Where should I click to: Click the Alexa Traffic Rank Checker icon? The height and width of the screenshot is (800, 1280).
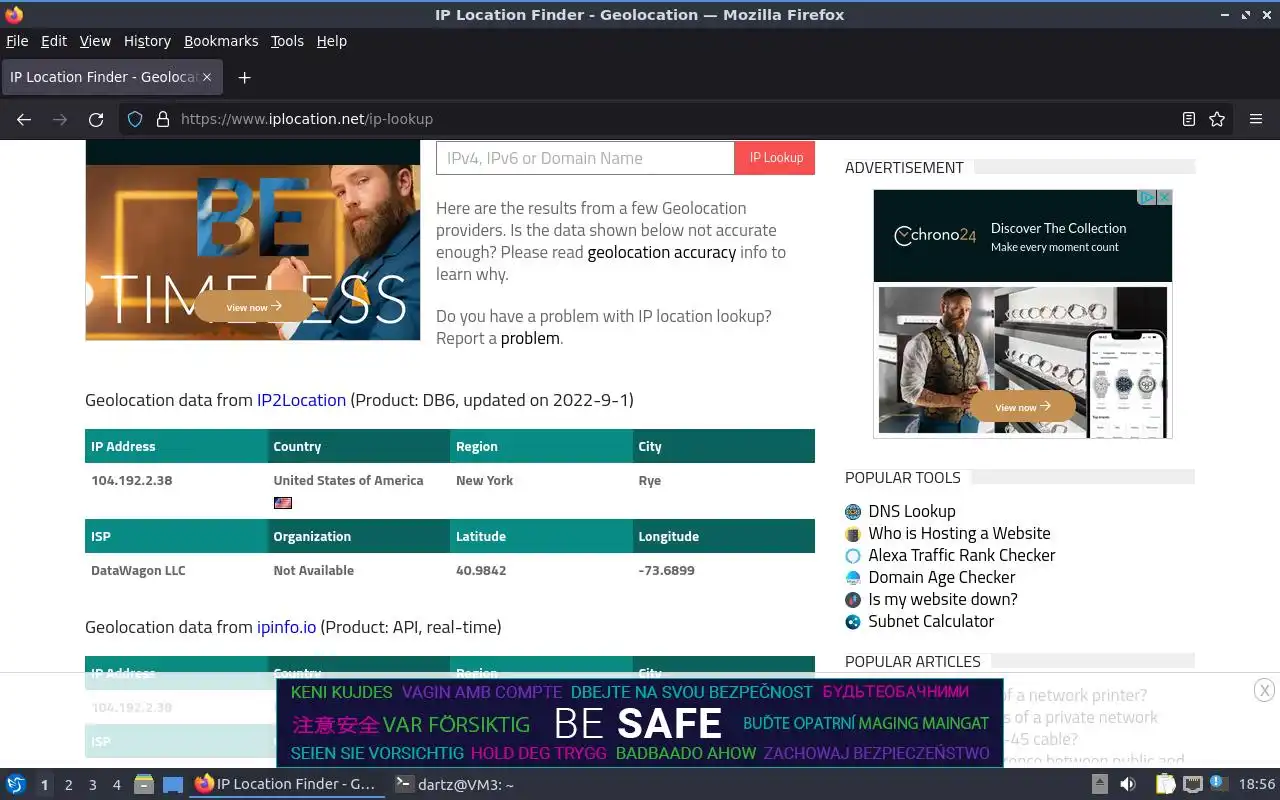coord(853,556)
